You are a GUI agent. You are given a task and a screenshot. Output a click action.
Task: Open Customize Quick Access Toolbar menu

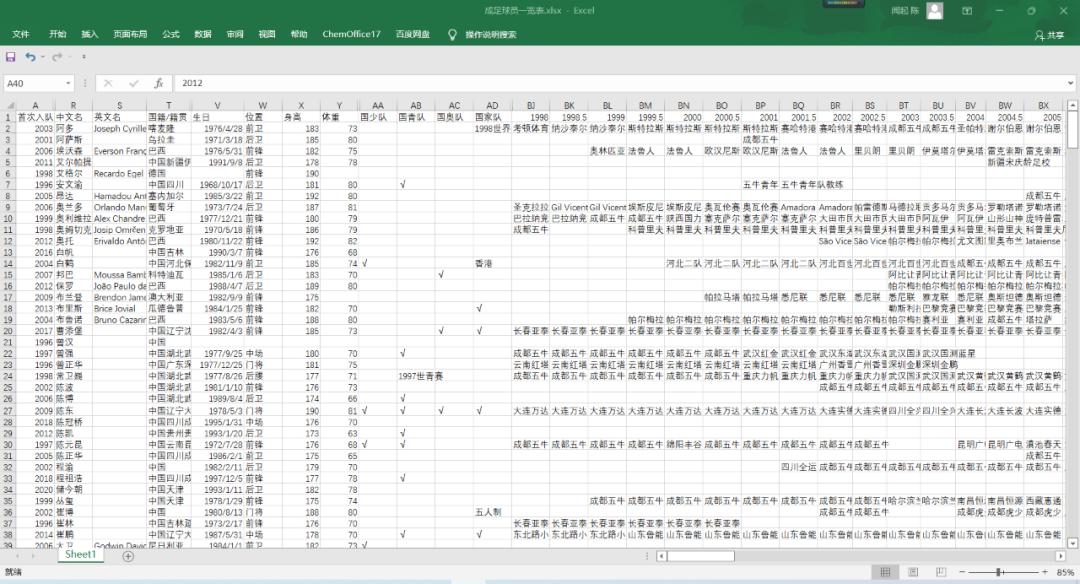(x=84, y=57)
